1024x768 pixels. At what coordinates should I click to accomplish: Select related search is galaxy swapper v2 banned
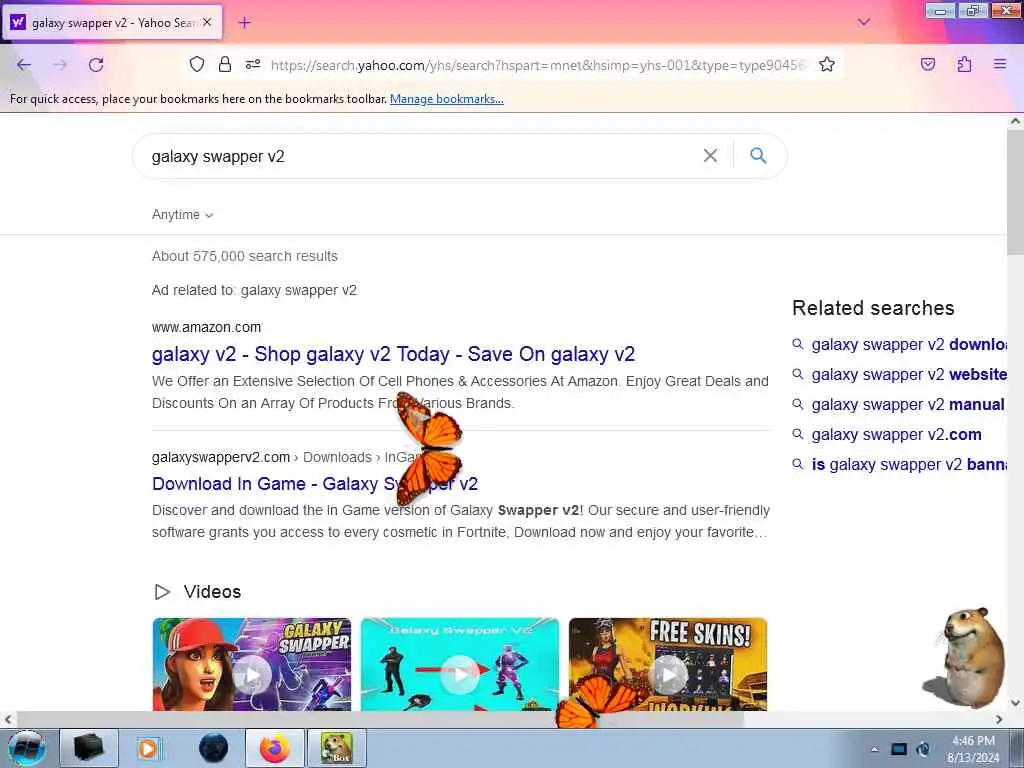coord(908,464)
